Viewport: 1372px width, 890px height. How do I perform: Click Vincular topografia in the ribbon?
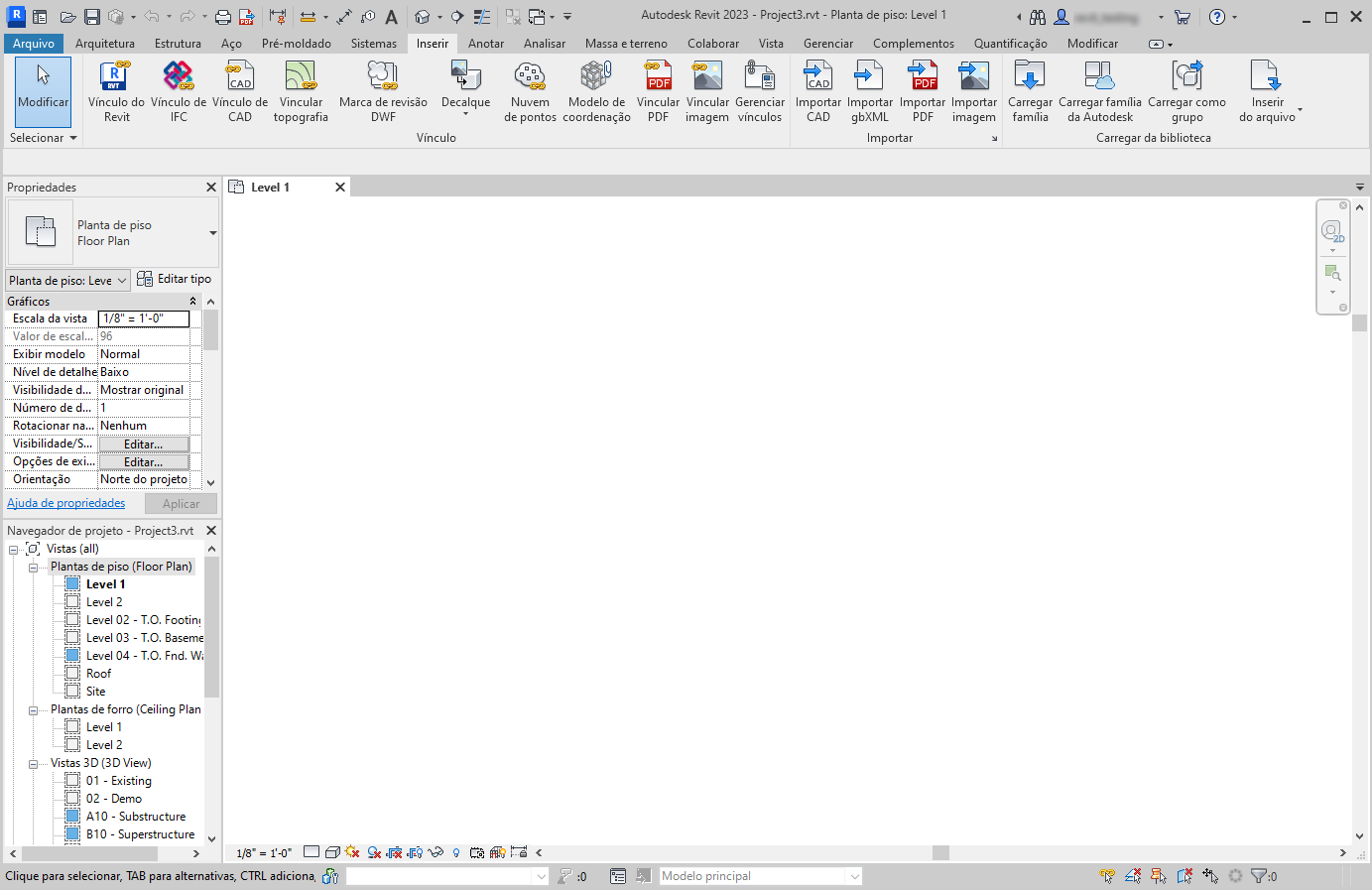click(301, 92)
